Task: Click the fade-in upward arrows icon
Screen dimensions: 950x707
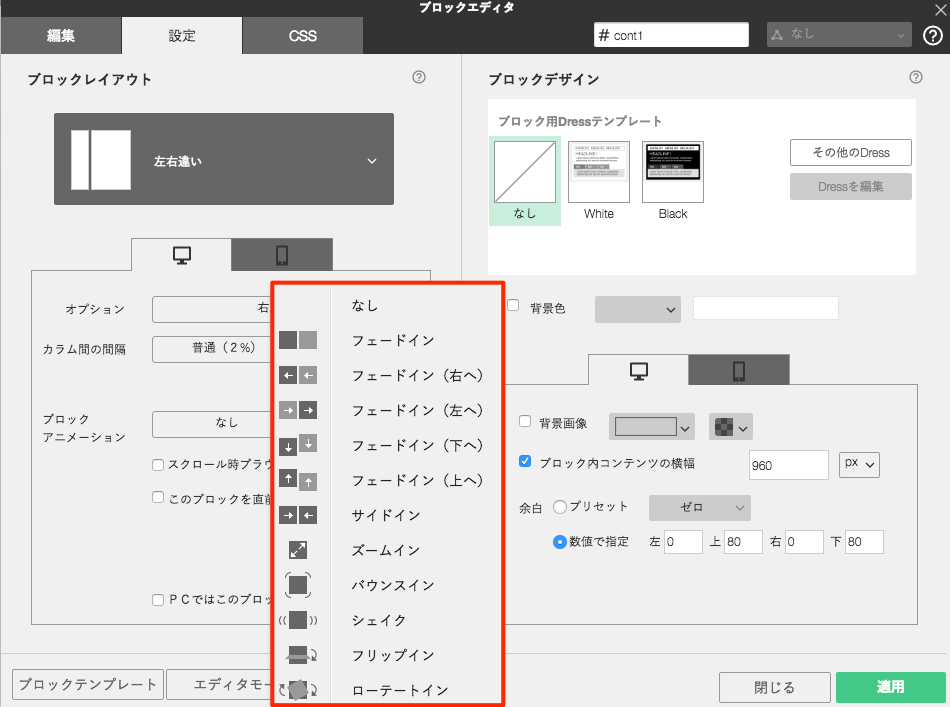Action: pyautogui.click(x=297, y=480)
